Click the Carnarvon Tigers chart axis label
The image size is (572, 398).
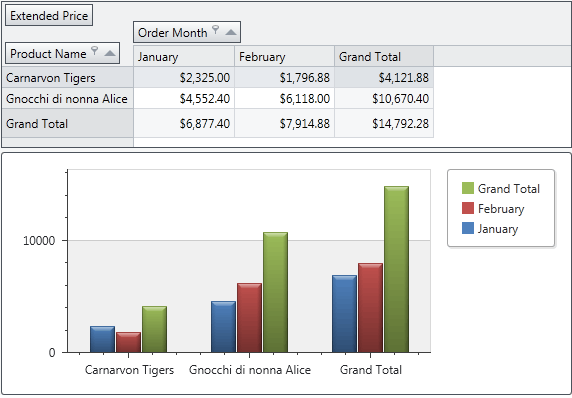click(129, 370)
